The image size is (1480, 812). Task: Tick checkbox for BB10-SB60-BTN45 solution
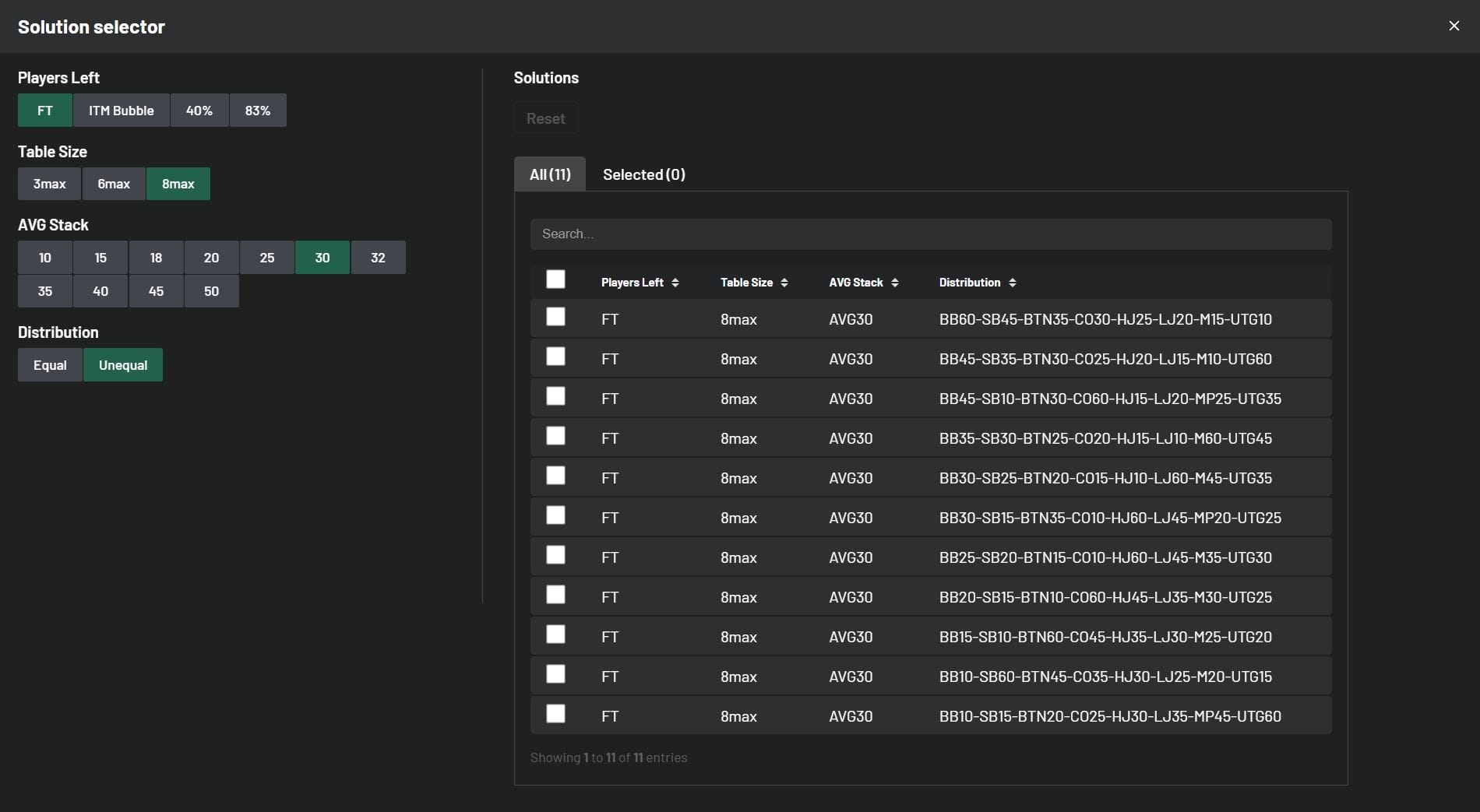pos(555,674)
